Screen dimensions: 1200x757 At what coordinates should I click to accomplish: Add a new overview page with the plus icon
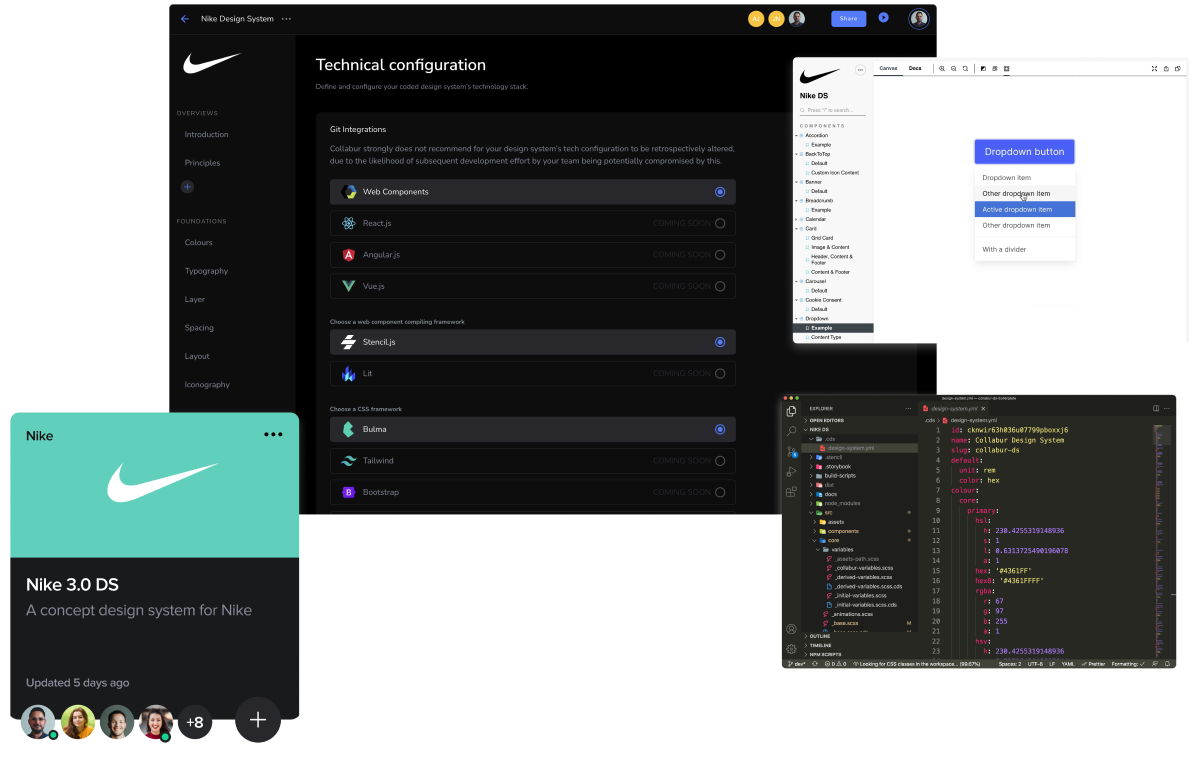click(187, 187)
